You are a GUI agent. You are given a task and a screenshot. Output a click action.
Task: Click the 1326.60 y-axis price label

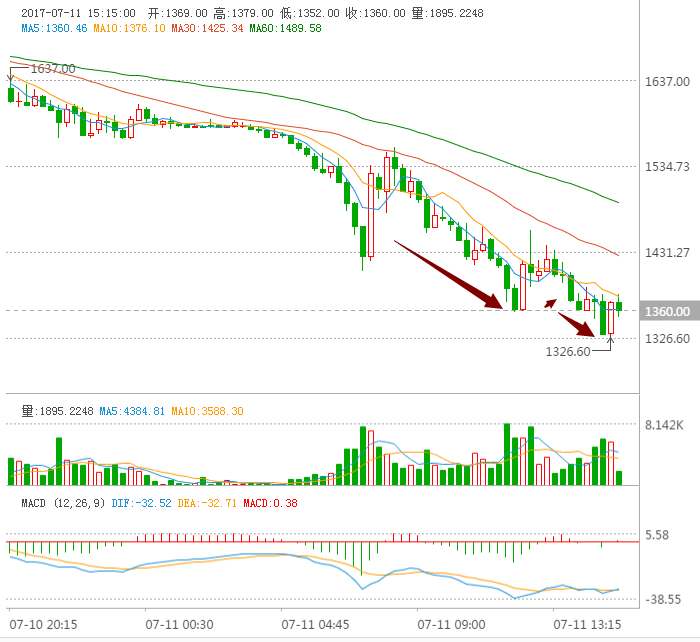point(667,338)
